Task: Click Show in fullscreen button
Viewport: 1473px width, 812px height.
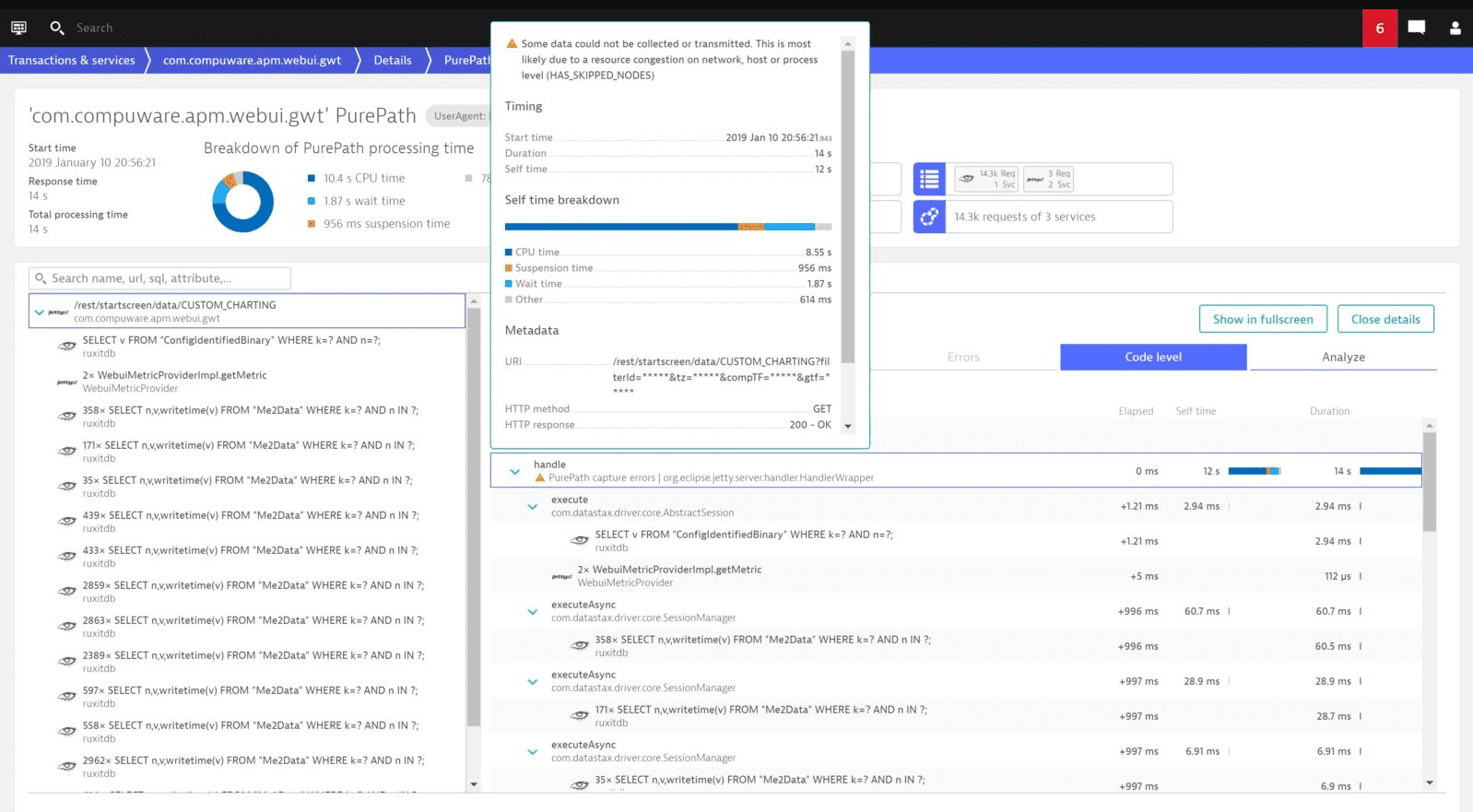Action: [1263, 319]
